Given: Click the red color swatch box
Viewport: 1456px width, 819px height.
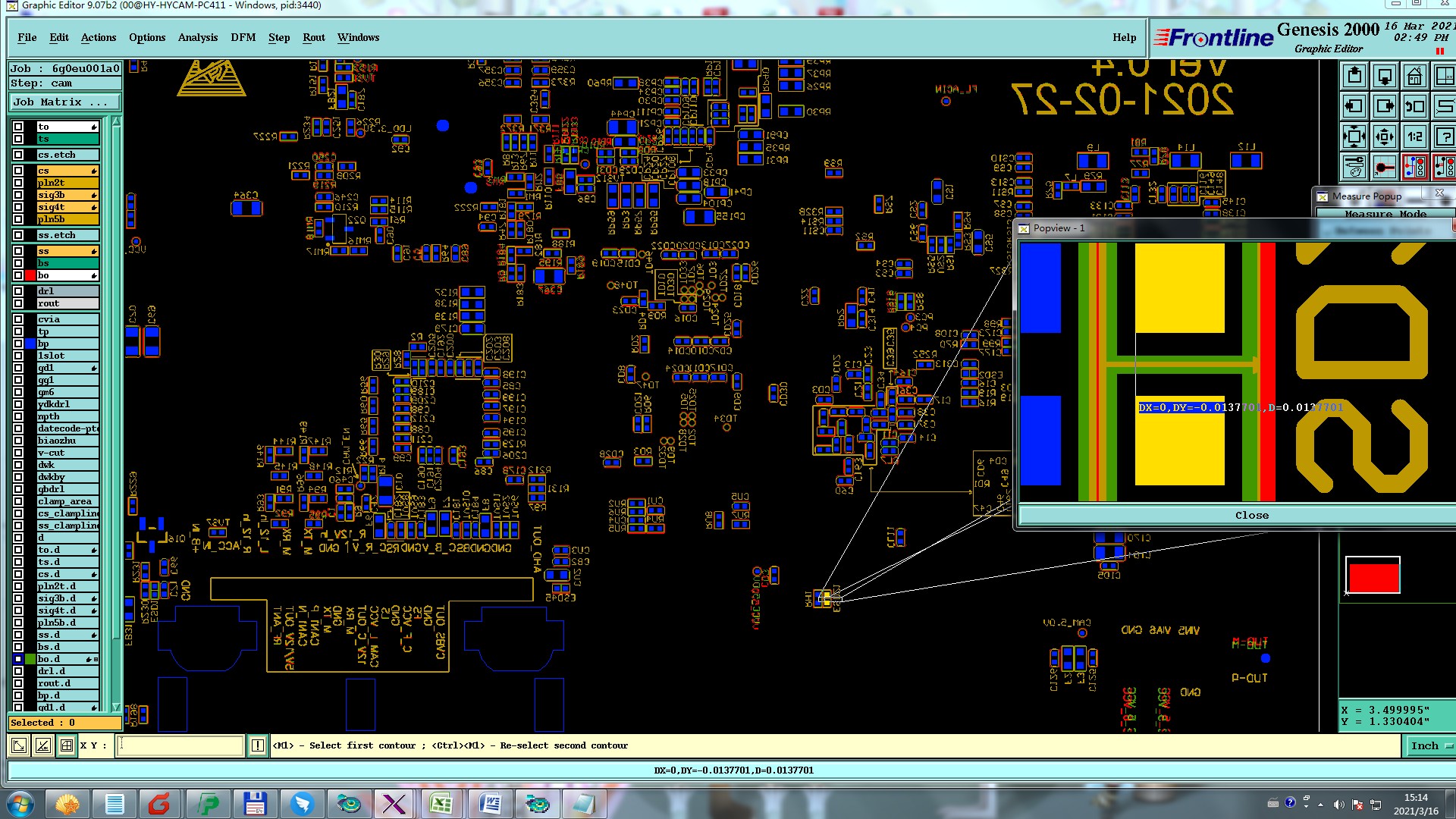Looking at the screenshot, I should pos(1373,576).
